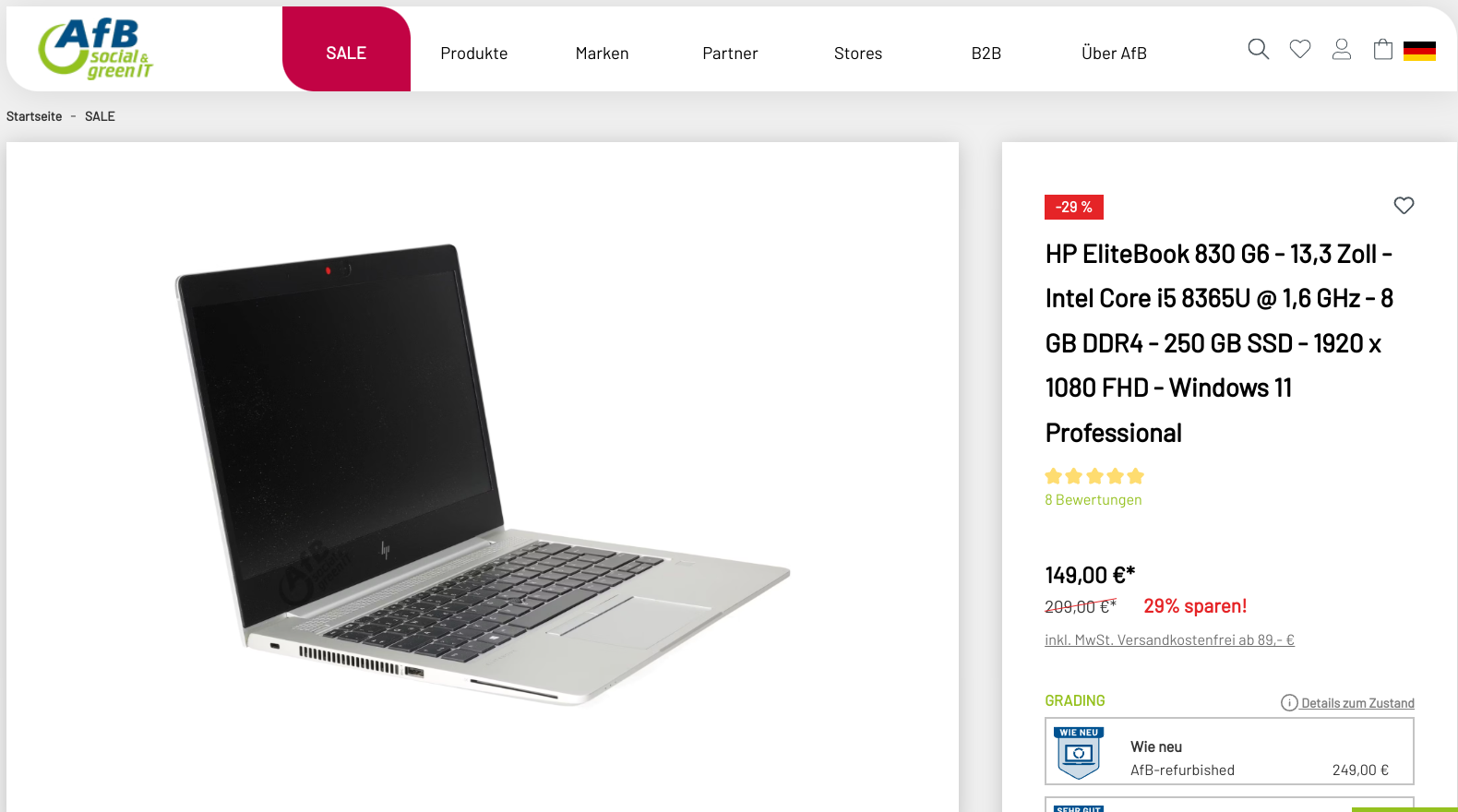
Task: Open the B2B menu item
Action: [986, 54]
